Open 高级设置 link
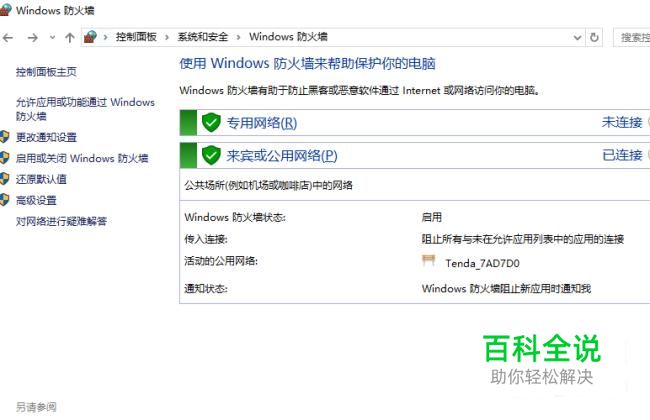This screenshot has width=650, height=420. 36,201
